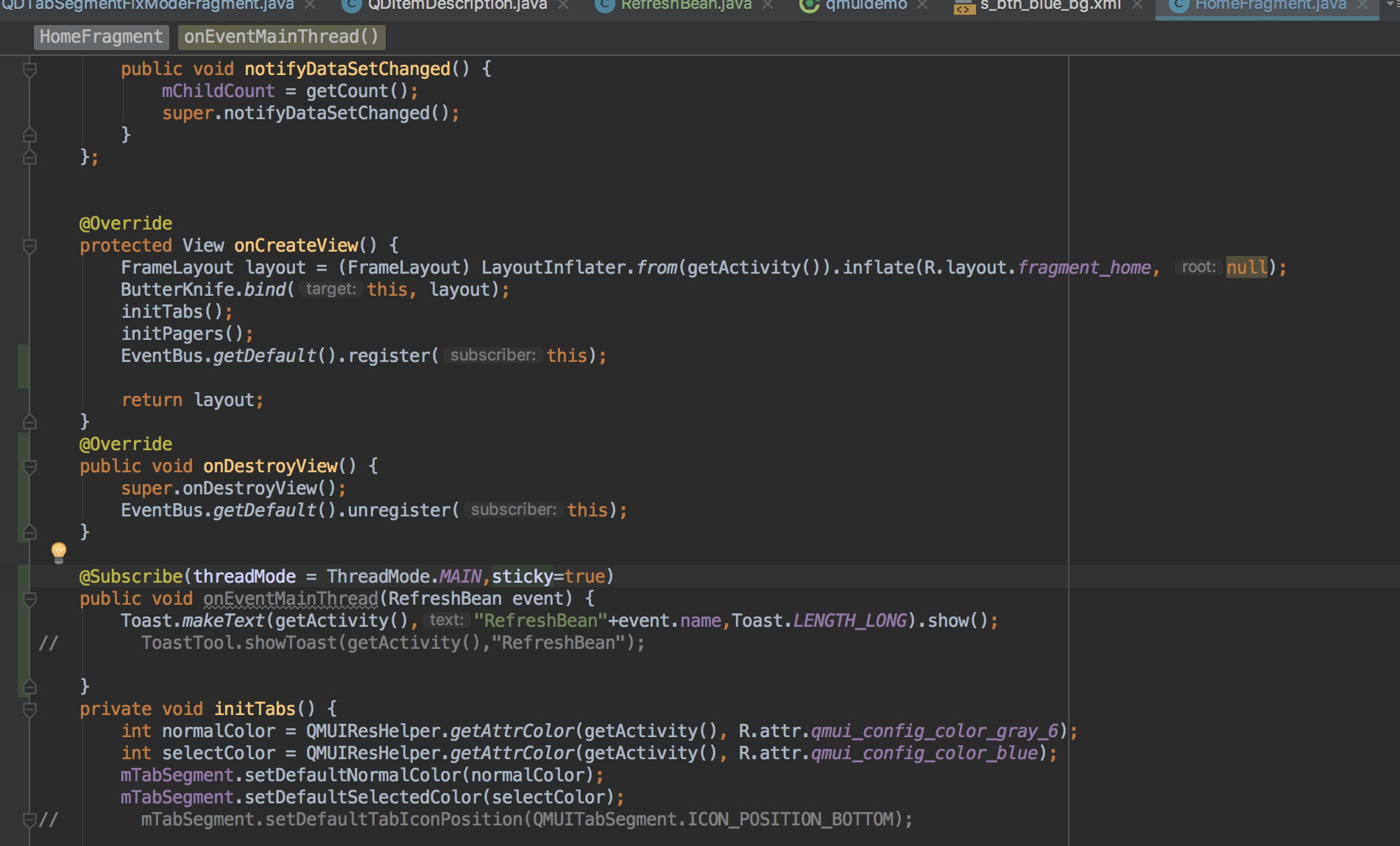
Task: Open the RefreshBean.java tab
Action: click(686, 5)
